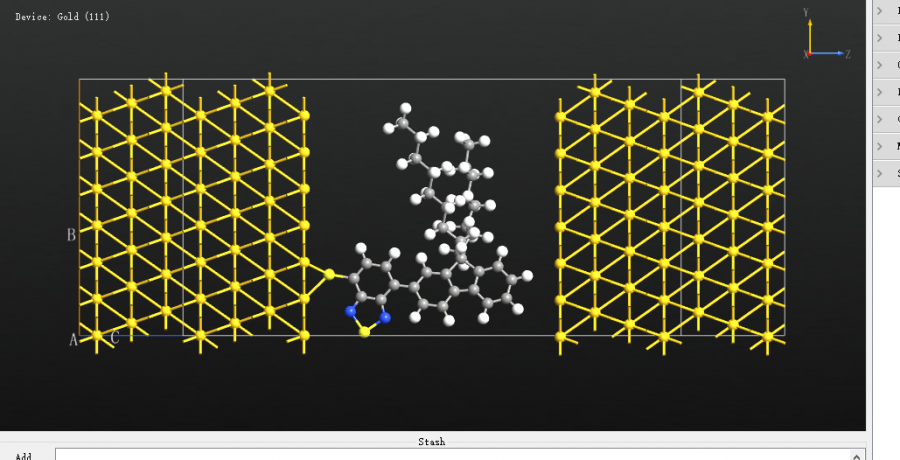The width and height of the screenshot is (900, 460).
Task: Click the Add button beside the Stash
Action: click(24, 456)
